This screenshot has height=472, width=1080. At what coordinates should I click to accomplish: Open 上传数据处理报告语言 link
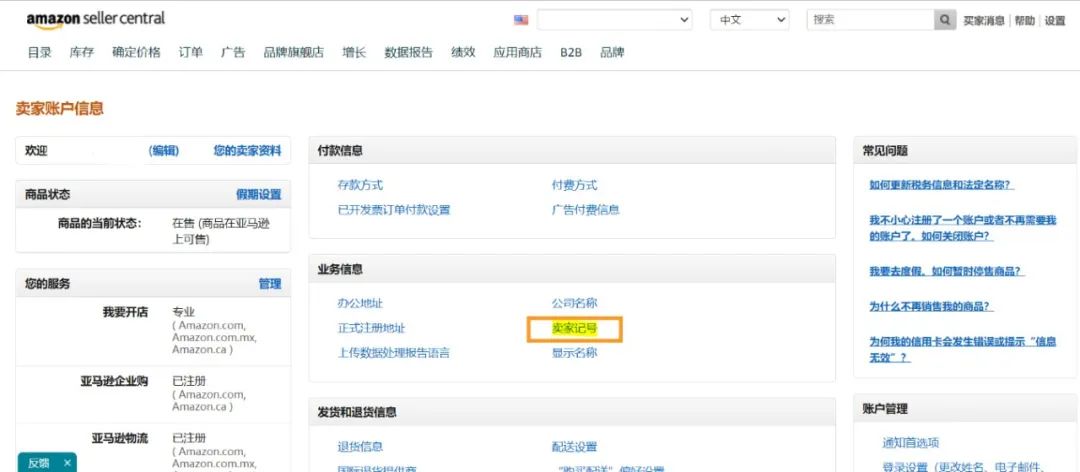(393, 353)
